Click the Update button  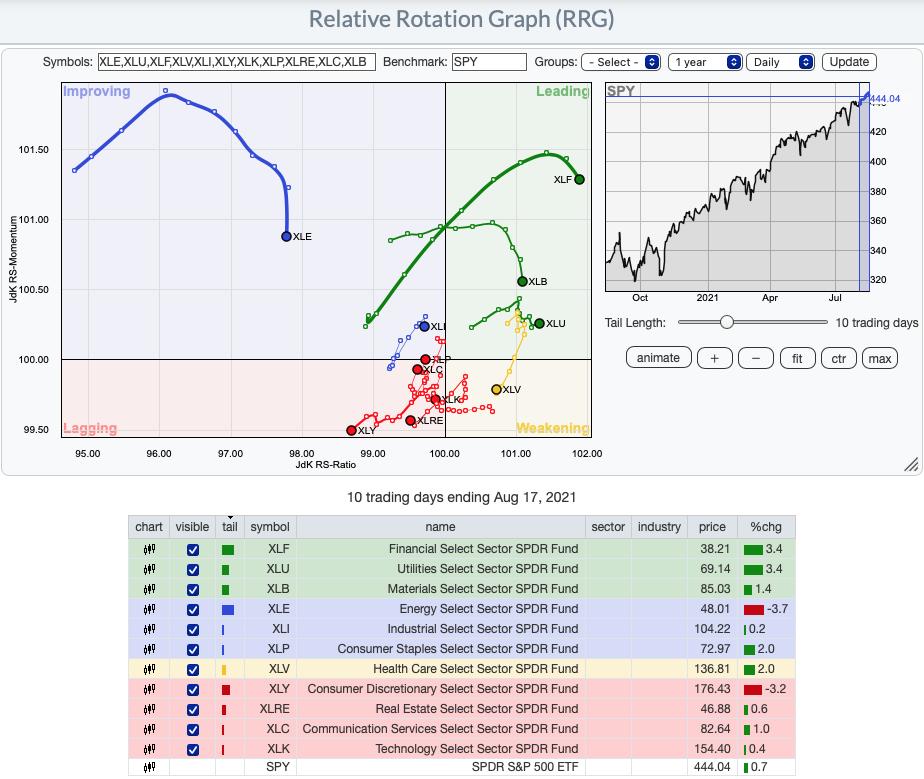[x=849, y=62]
